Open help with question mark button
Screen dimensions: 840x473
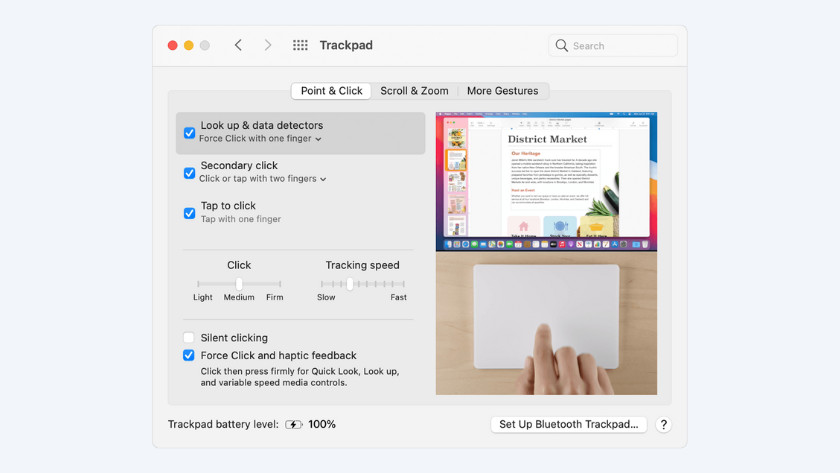point(663,425)
